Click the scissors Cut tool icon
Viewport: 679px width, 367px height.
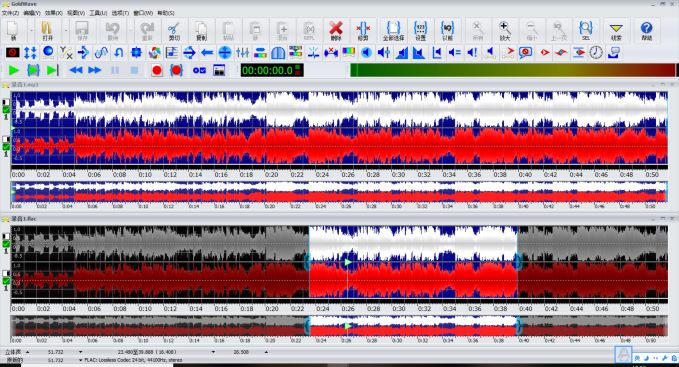pos(174,31)
